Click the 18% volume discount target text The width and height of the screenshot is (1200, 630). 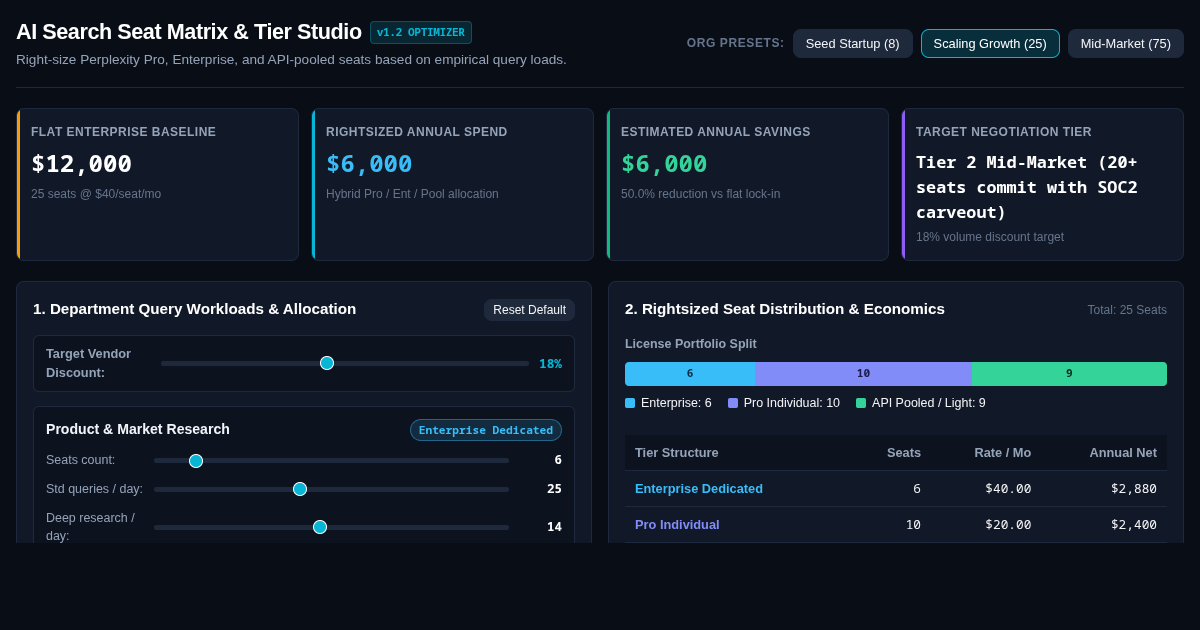pos(990,237)
